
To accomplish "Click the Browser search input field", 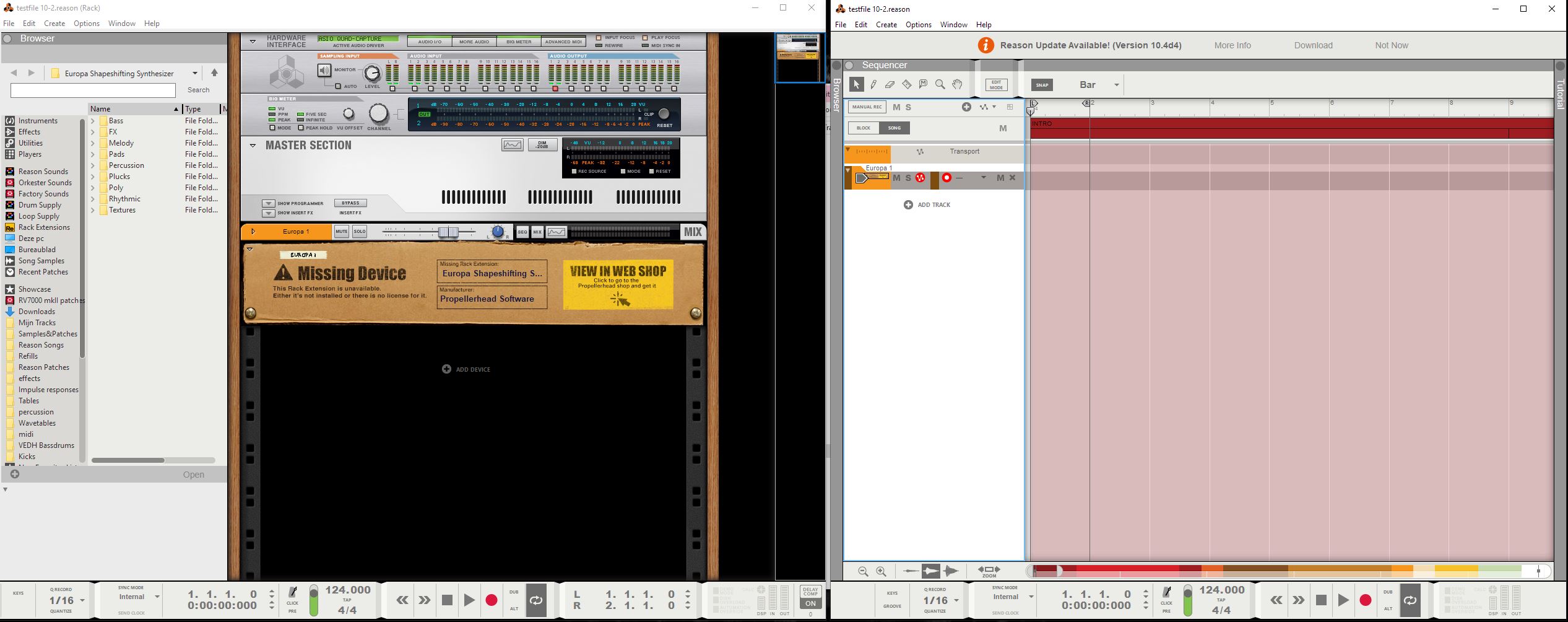I will (93, 90).
